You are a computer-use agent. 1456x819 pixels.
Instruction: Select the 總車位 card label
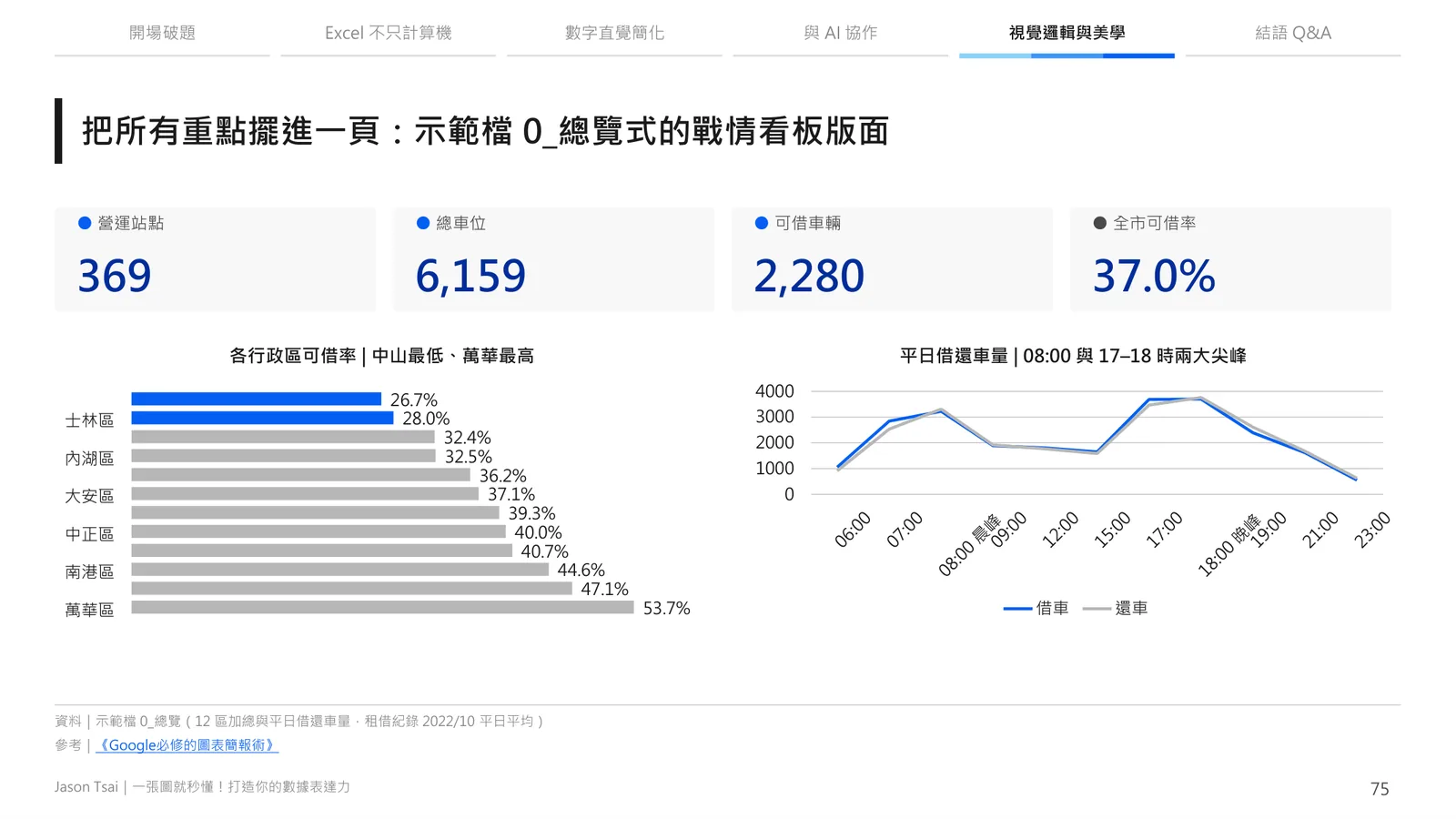coord(460,223)
